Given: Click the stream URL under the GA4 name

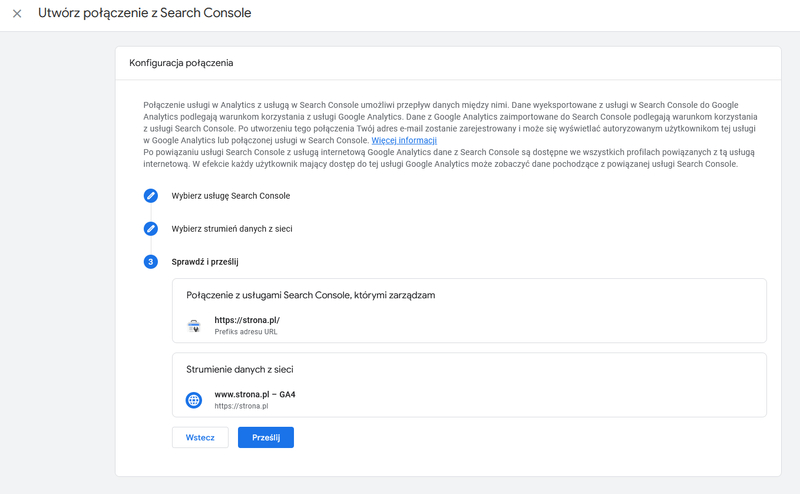Looking at the screenshot, I should 241,406.
